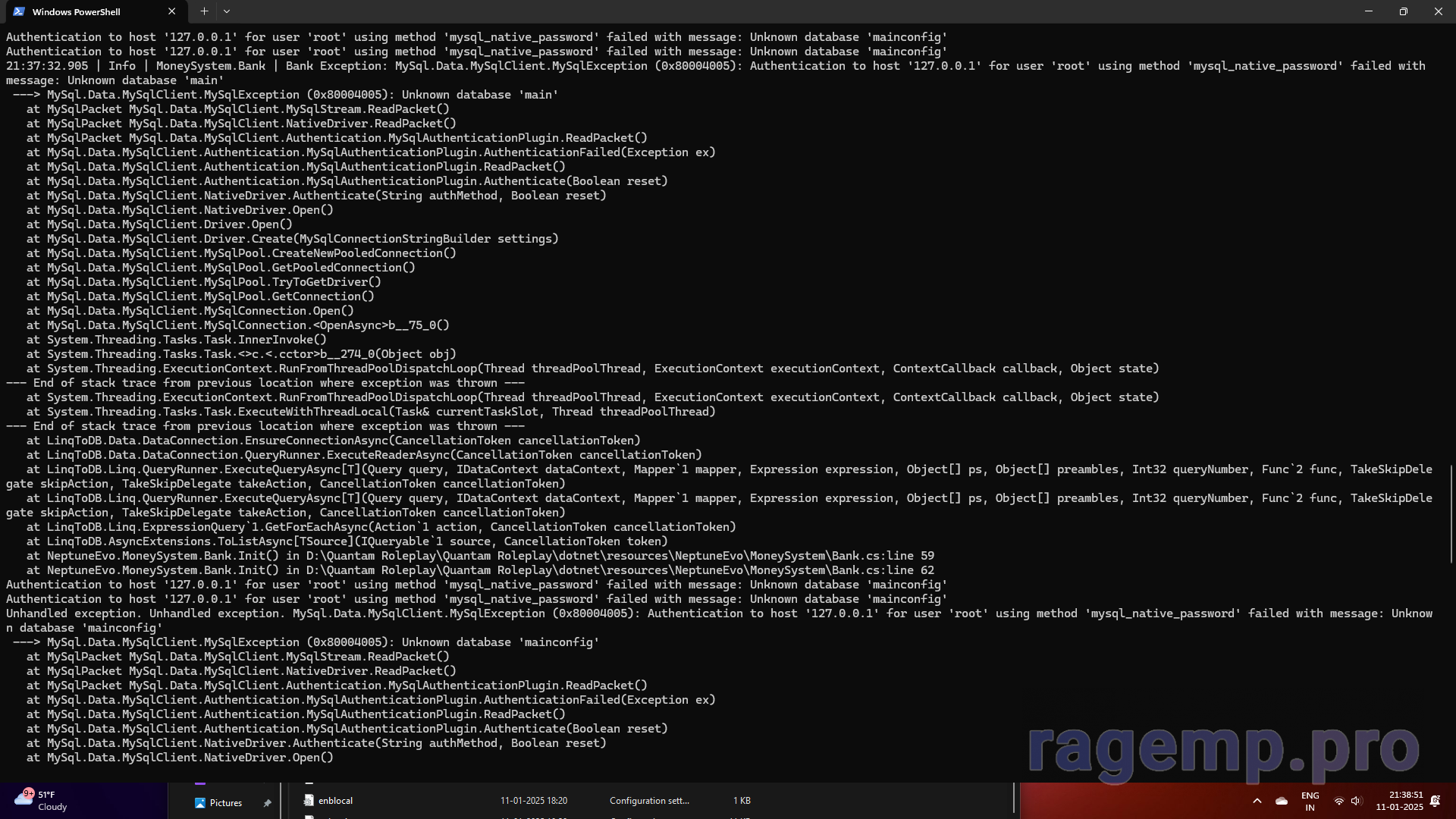Open a new terminal tab
Screen dimensions: 1456x819
tap(204, 11)
